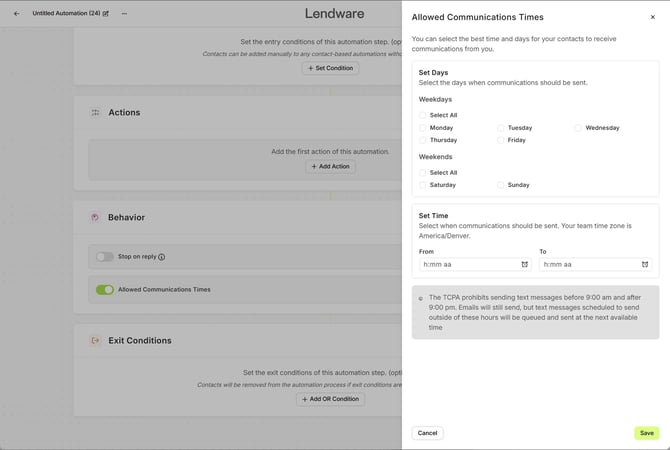Click the Actions section icon
Screen dimensions: 670x450
click(95, 113)
